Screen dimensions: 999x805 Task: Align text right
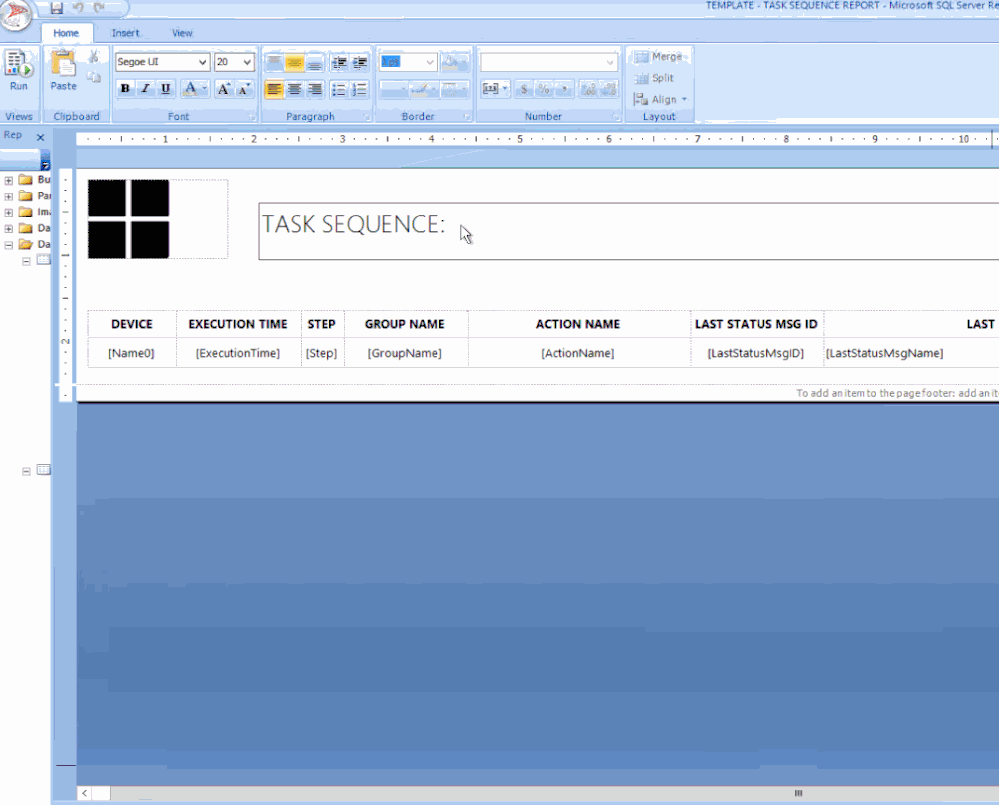click(315, 89)
